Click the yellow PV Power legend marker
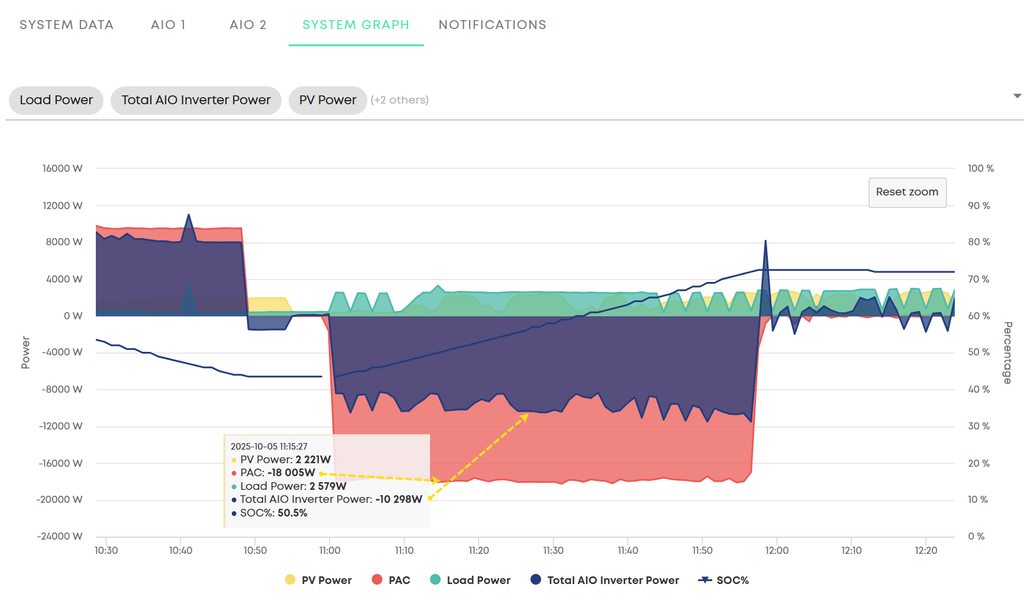This screenshot has height=603, width=1024. pyautogui.click(x=290, y=580)
